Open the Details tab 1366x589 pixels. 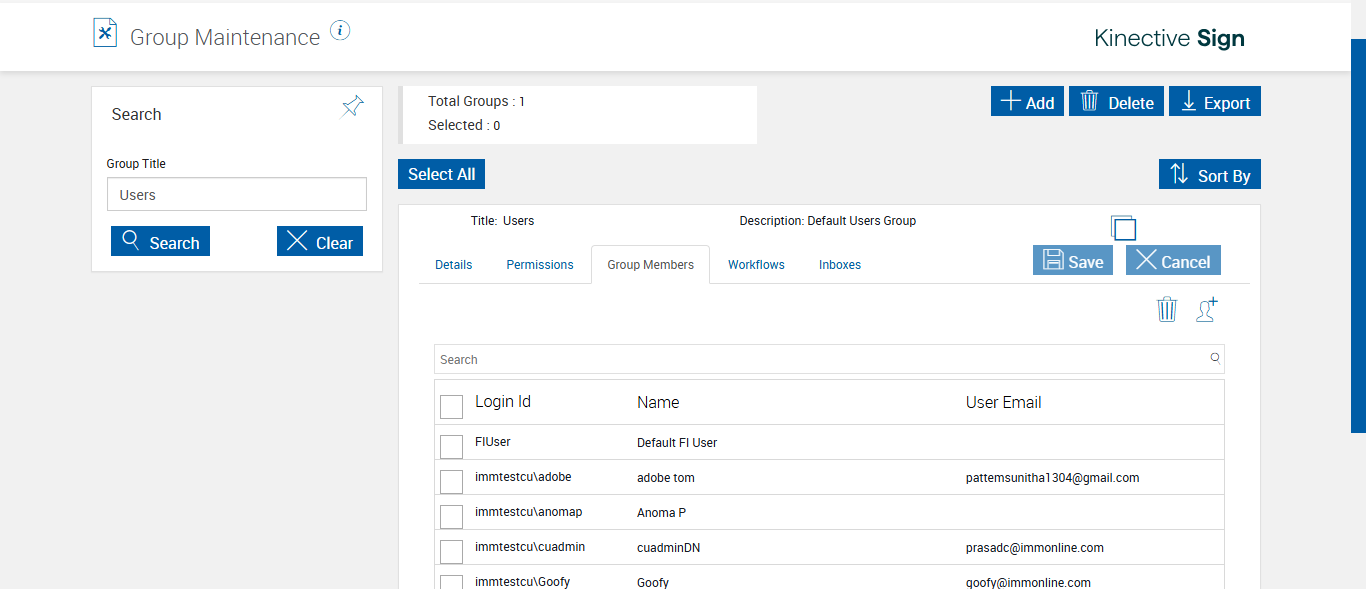pyautogui.click(x=454, y=265)
